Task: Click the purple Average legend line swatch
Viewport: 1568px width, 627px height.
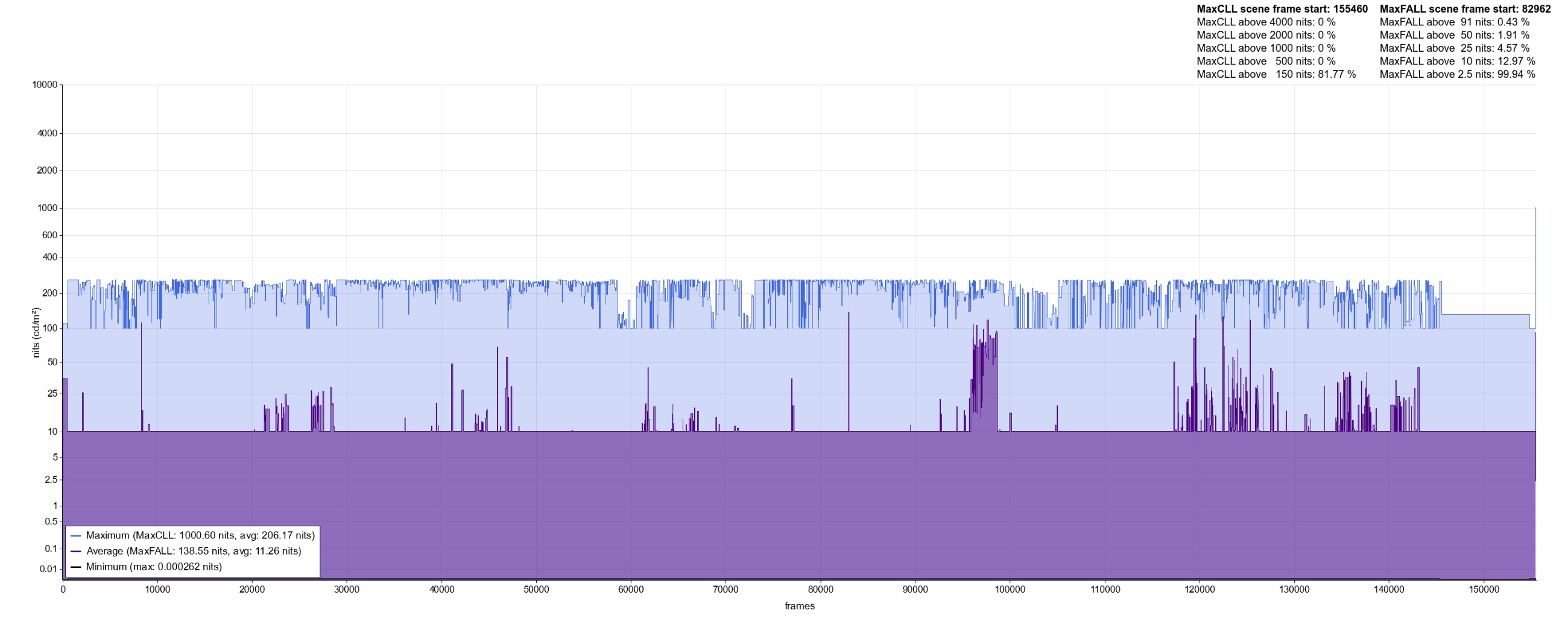Action: tap(76, 552)
